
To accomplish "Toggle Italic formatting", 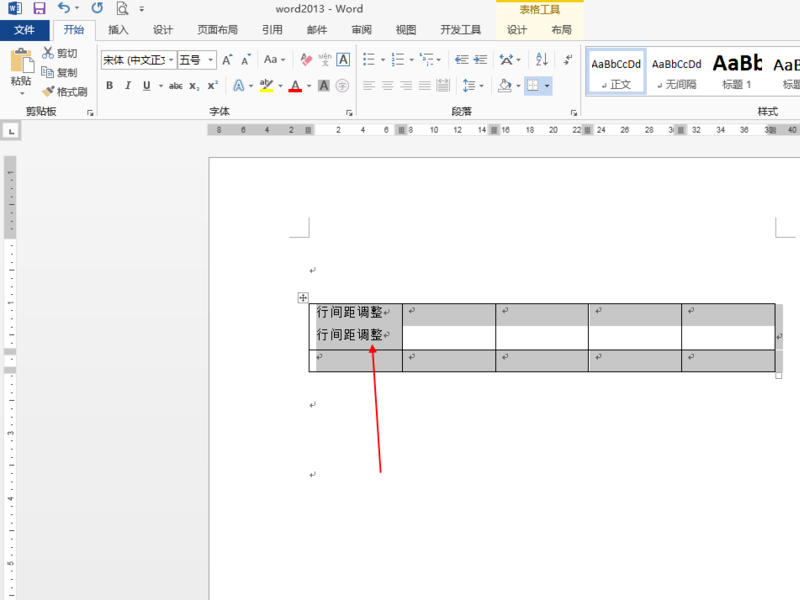I will [x=128, y=86].
